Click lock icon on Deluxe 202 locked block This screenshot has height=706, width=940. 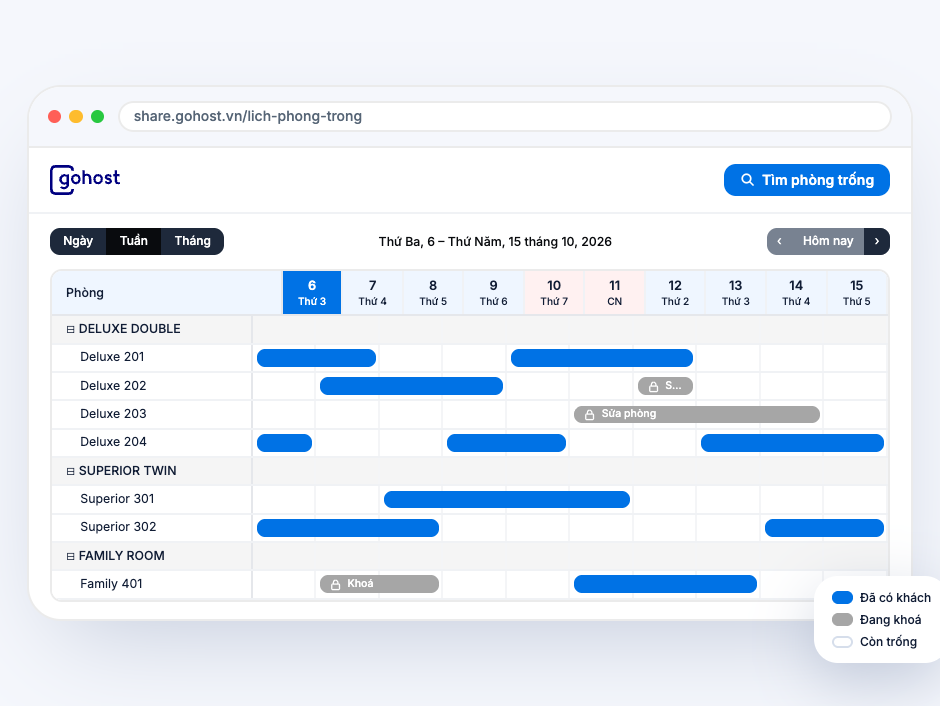click(653, 387)
